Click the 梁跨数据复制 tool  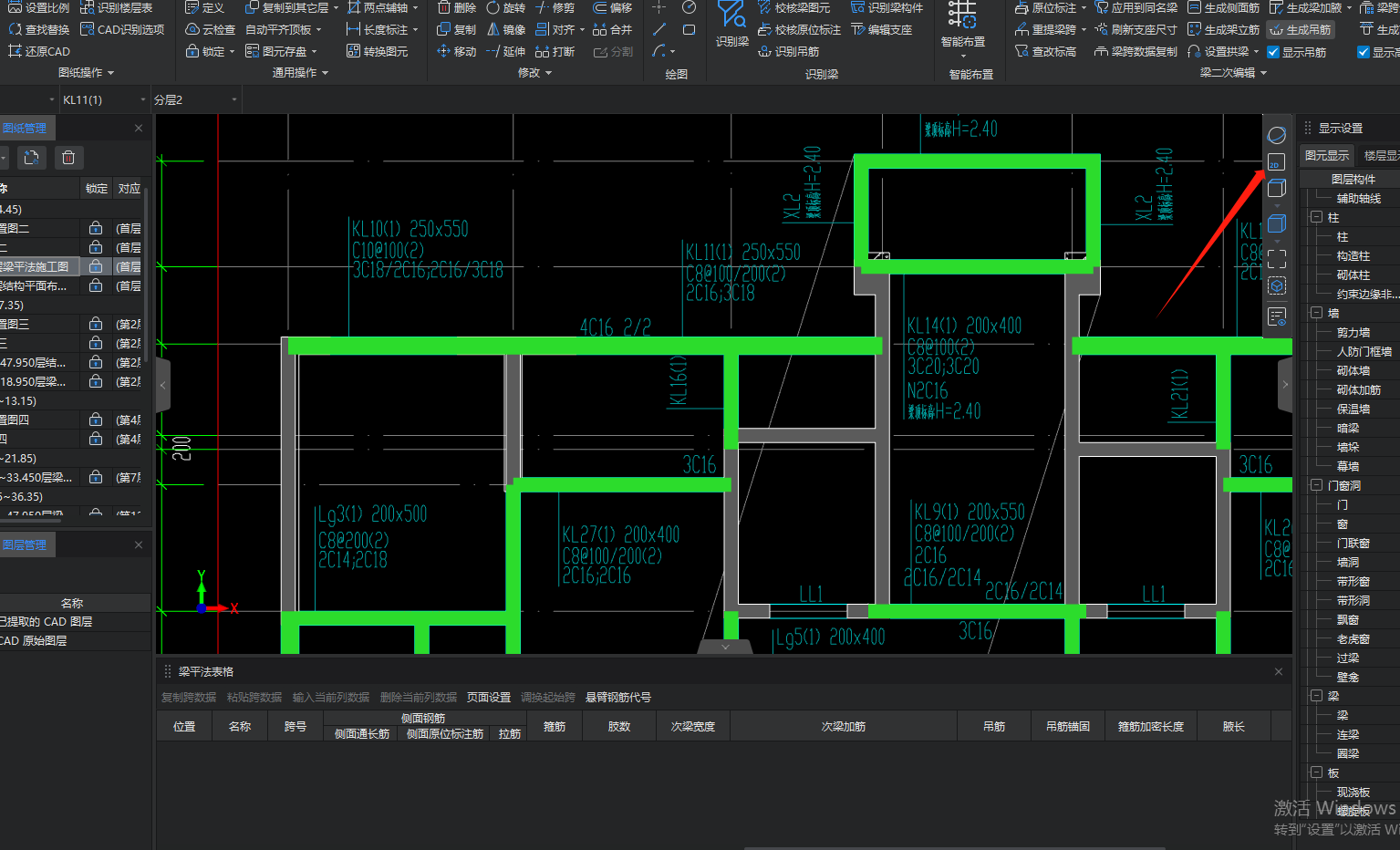click(x=1136, y=51)
